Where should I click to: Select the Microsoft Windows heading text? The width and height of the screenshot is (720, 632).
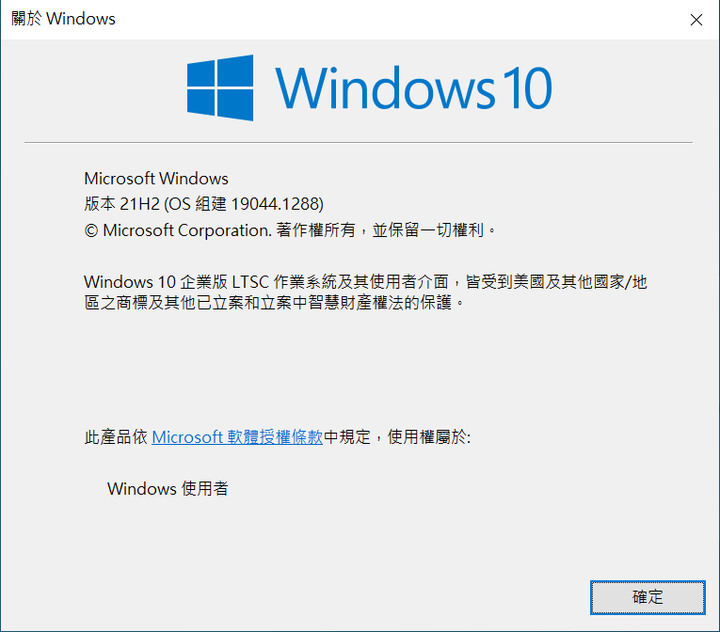156,178
